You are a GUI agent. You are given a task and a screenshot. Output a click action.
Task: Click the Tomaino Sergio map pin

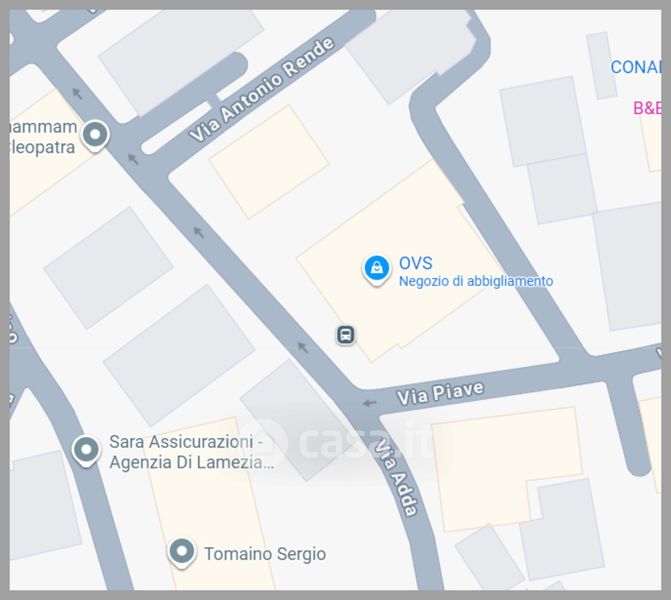pos(181,552)
